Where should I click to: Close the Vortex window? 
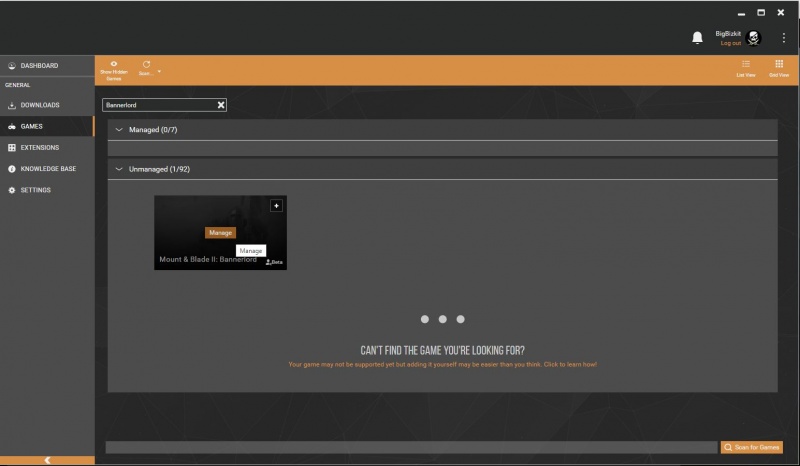tap(781, 12)
